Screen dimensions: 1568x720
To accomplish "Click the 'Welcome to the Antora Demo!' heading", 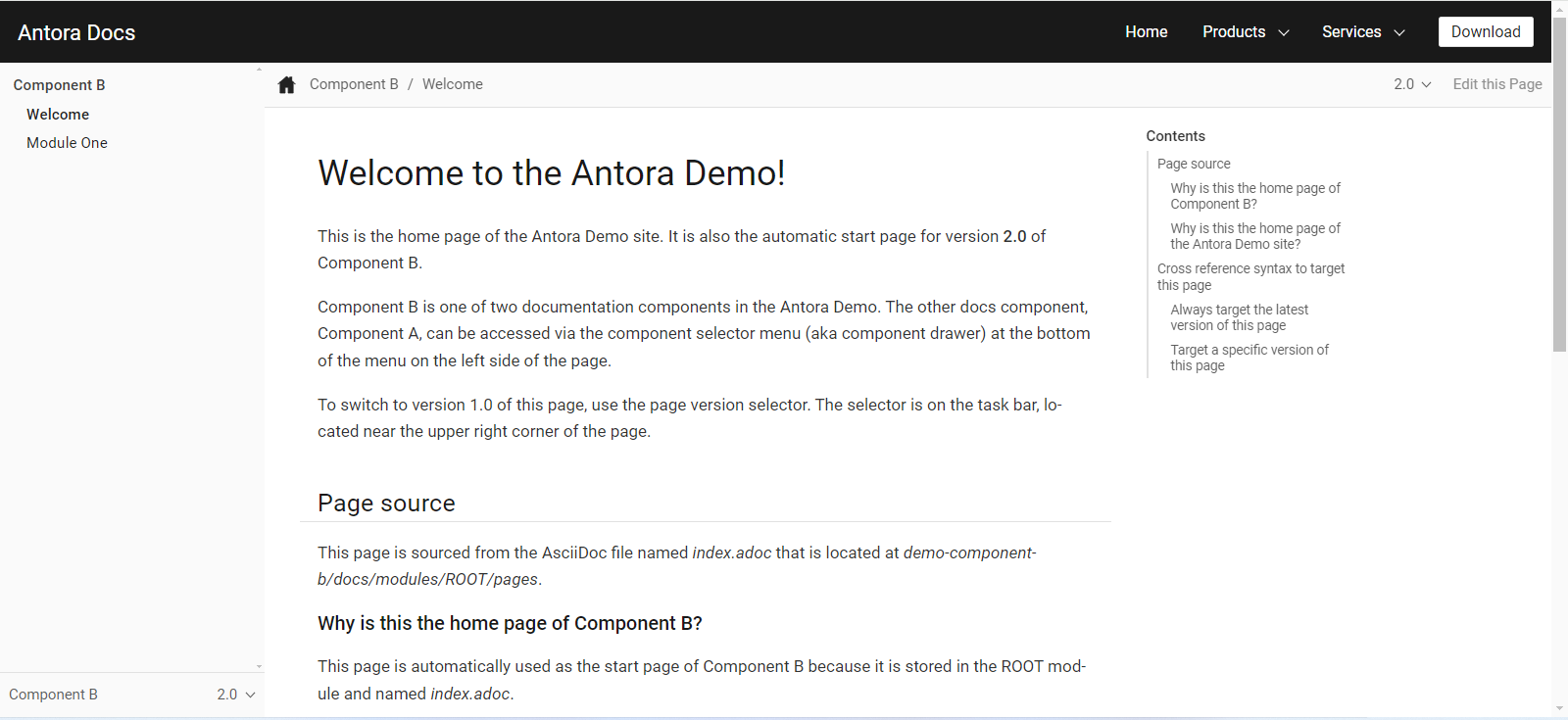I will (552, 173).
